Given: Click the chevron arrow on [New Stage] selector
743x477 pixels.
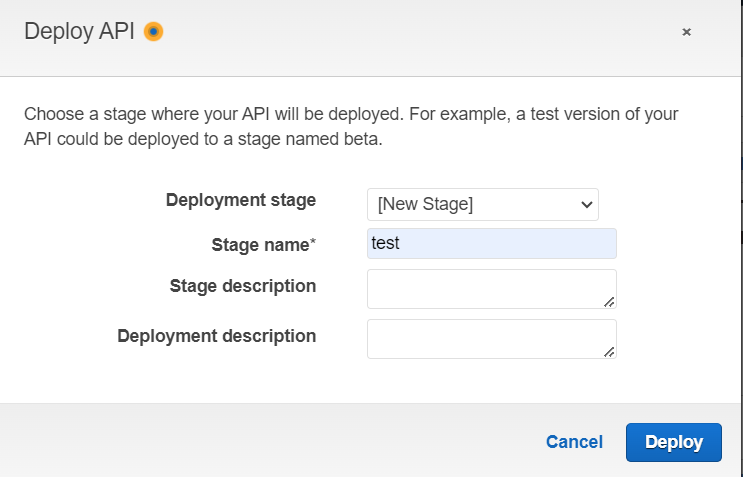Looking at the screenshot, I should click(586, 204).
